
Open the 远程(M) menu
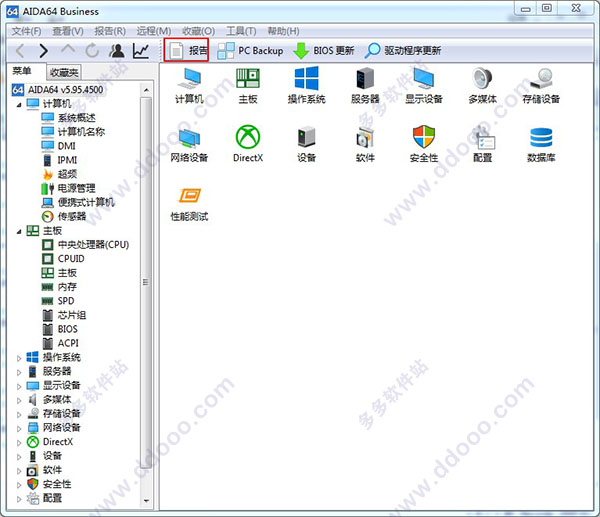[154, 31]
